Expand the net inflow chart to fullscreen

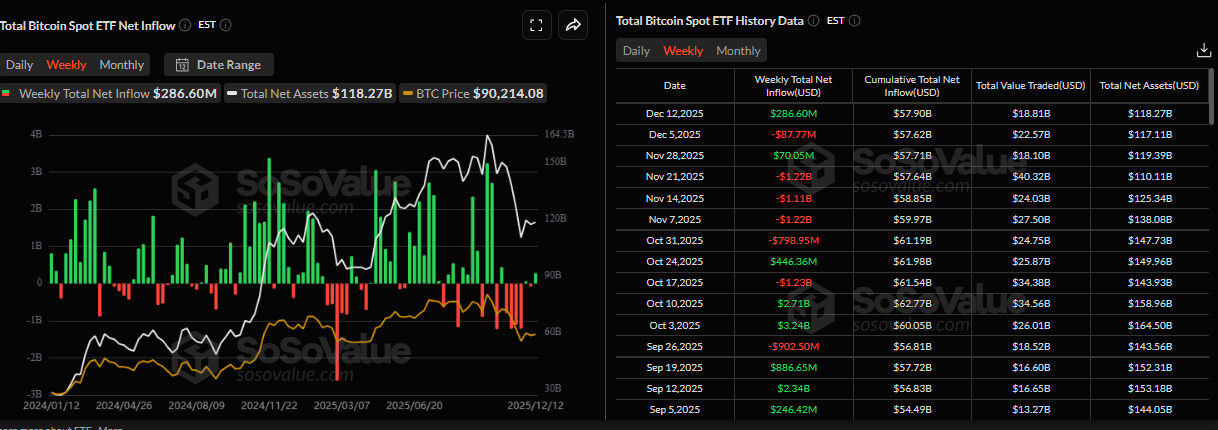[537, 26]
